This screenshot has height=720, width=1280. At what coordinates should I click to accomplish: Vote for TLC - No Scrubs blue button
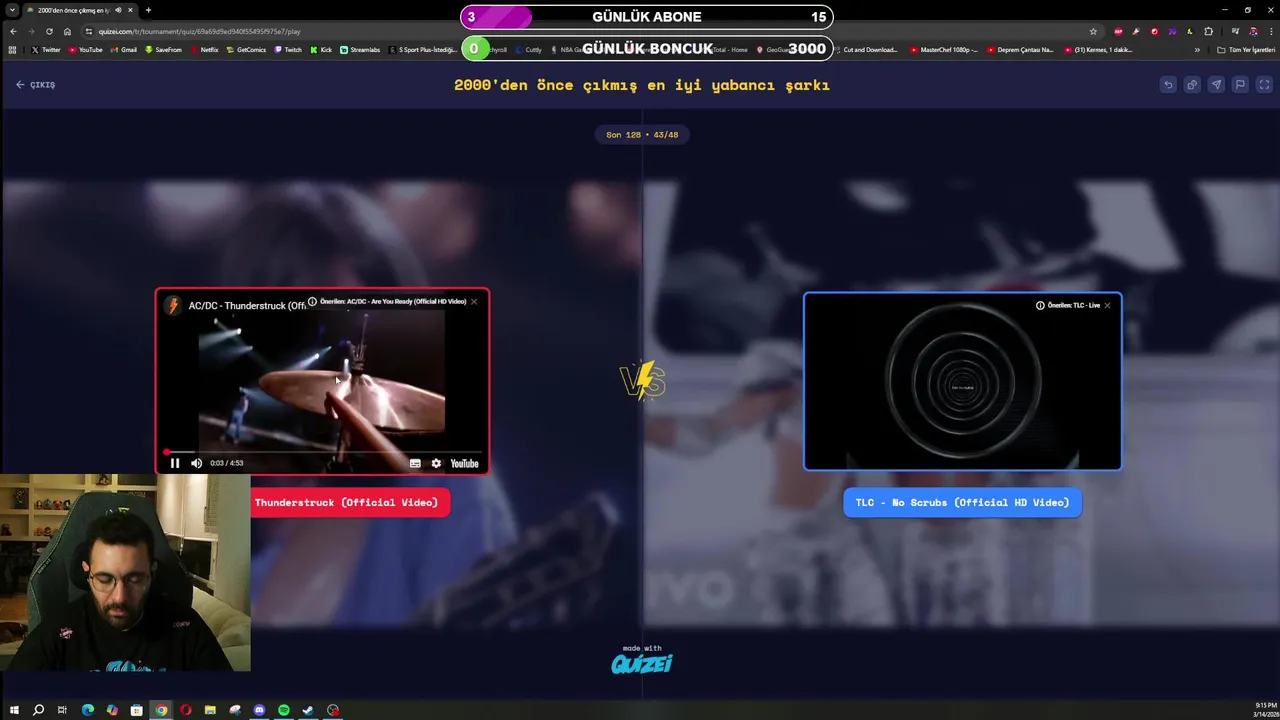962,502
